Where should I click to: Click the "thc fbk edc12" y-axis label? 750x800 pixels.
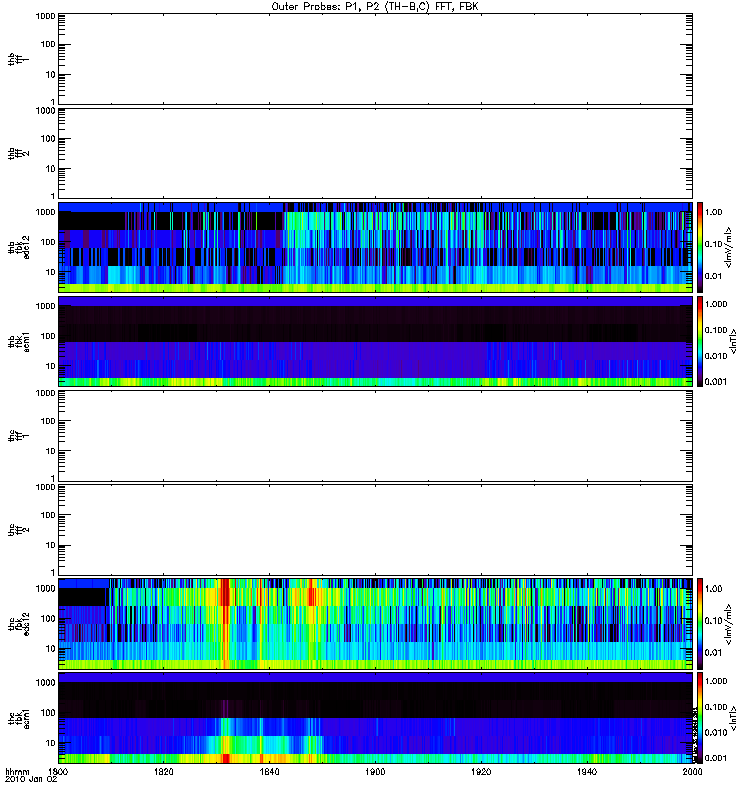click(x=19, y=623)
